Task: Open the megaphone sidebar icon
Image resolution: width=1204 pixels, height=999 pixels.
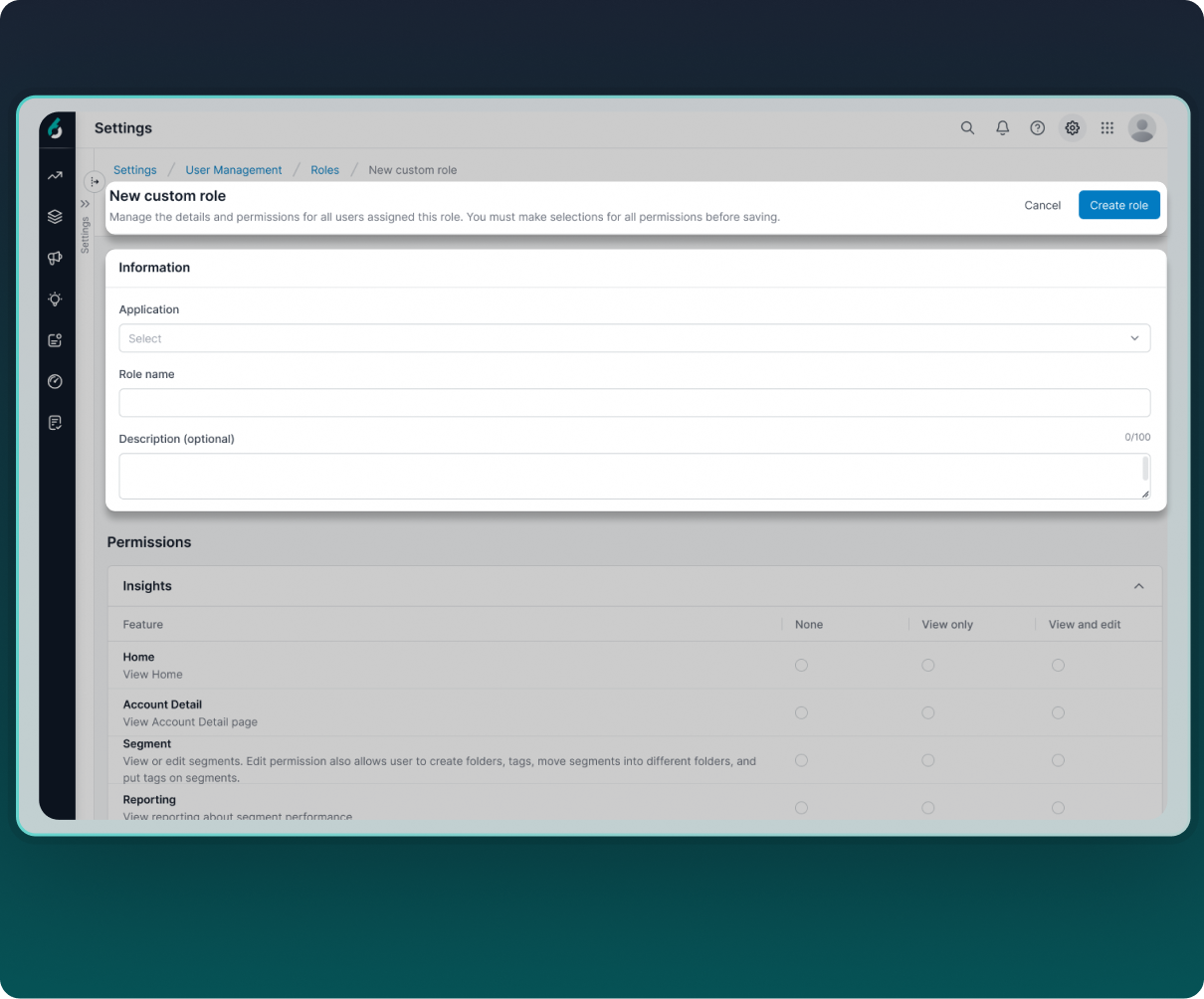Action: pyautogui.click(x=55, y=258)
